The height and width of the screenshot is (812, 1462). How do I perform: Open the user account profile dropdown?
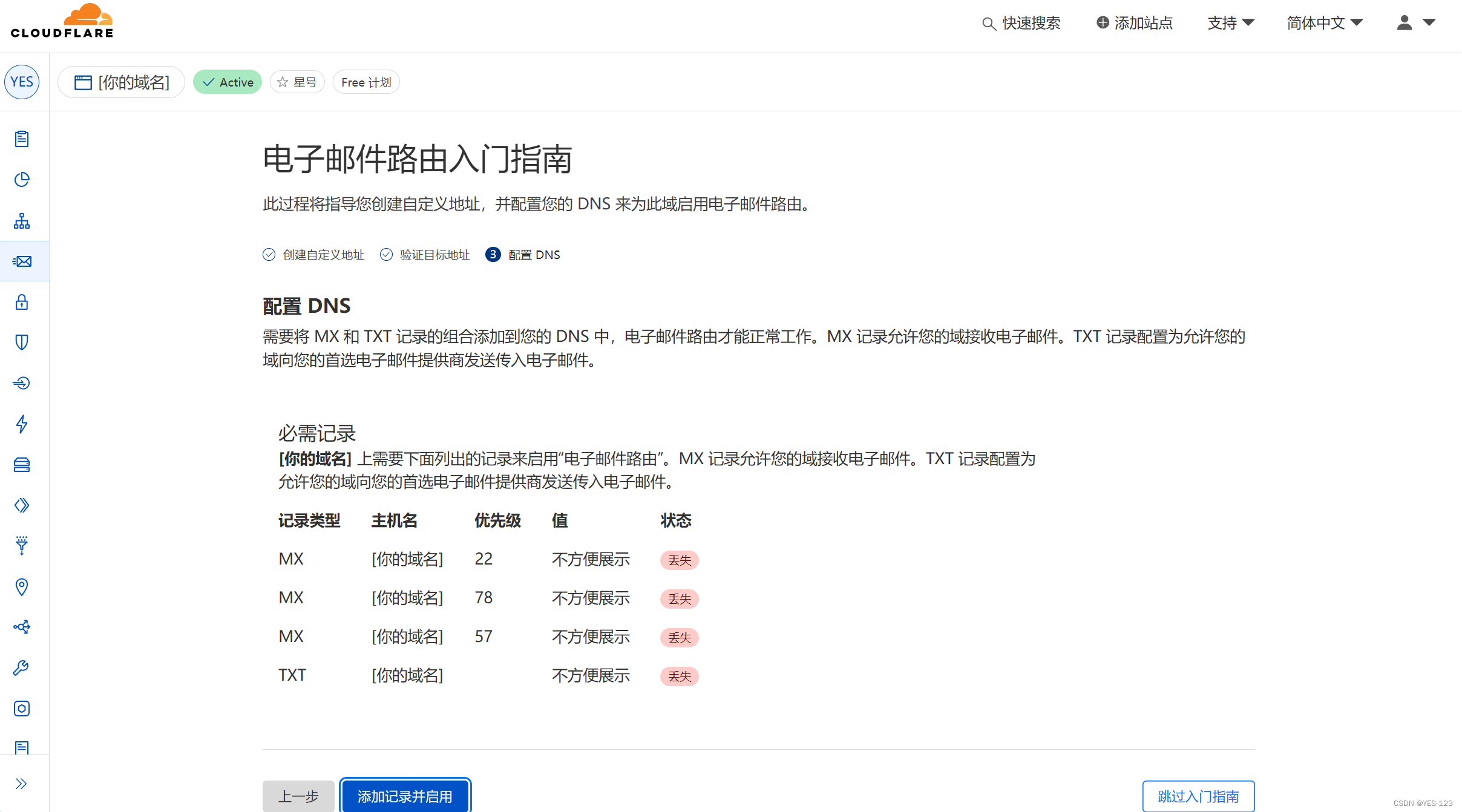pyautogui.click(x=1415, y=23)
